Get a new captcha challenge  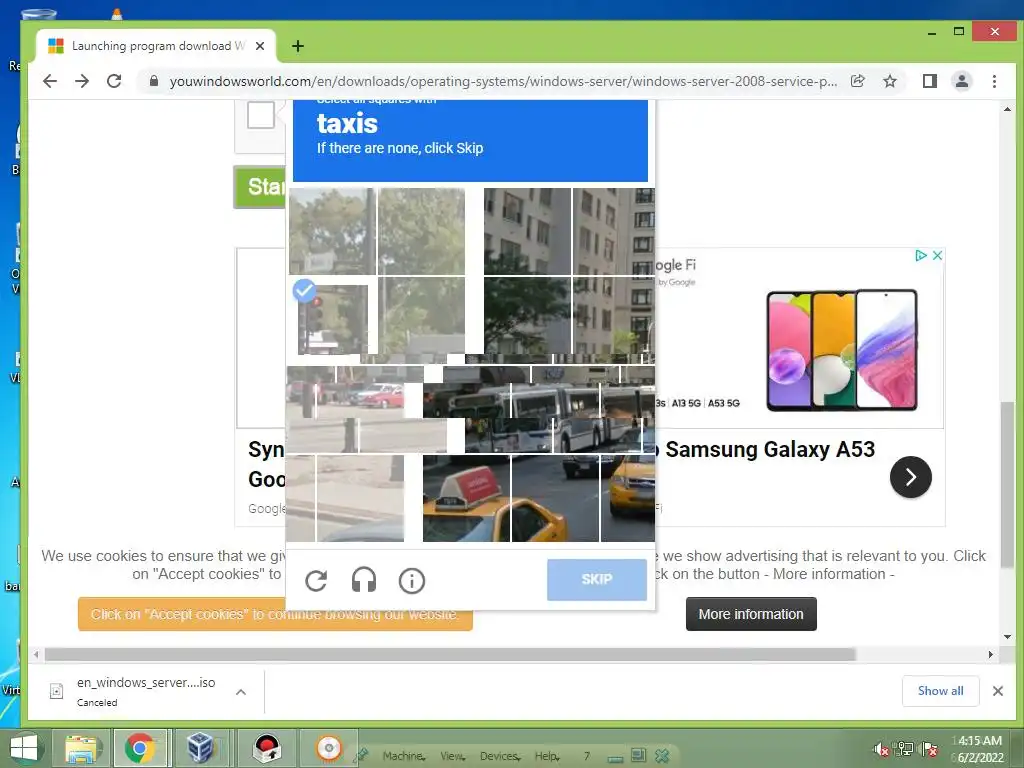(x=316, y=580)
